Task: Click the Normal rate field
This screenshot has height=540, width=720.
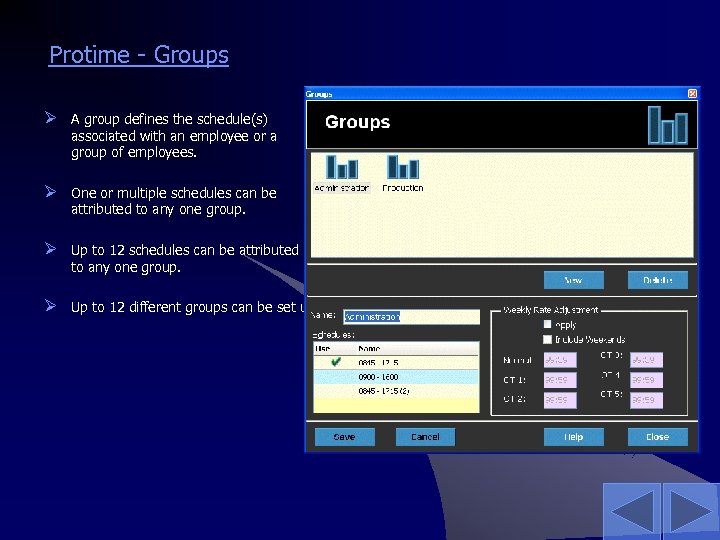Action: tap(560, 360)
